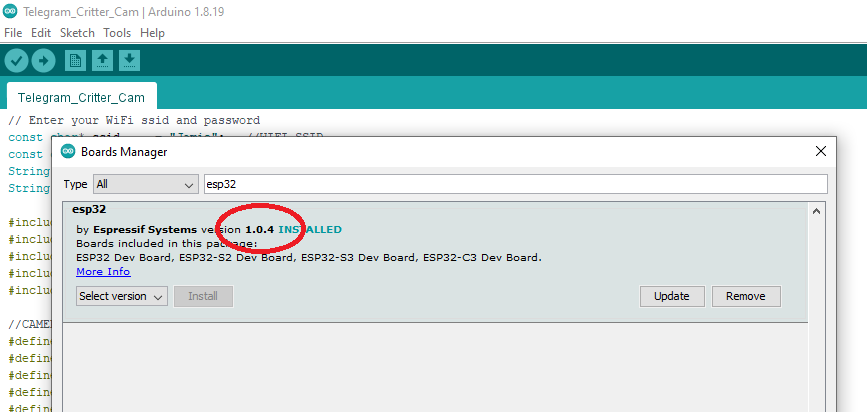Image resolution: width=867 pixels, height=412 pixels.
Task: Open the Tools menu
Action: click(x=117, y=33)
